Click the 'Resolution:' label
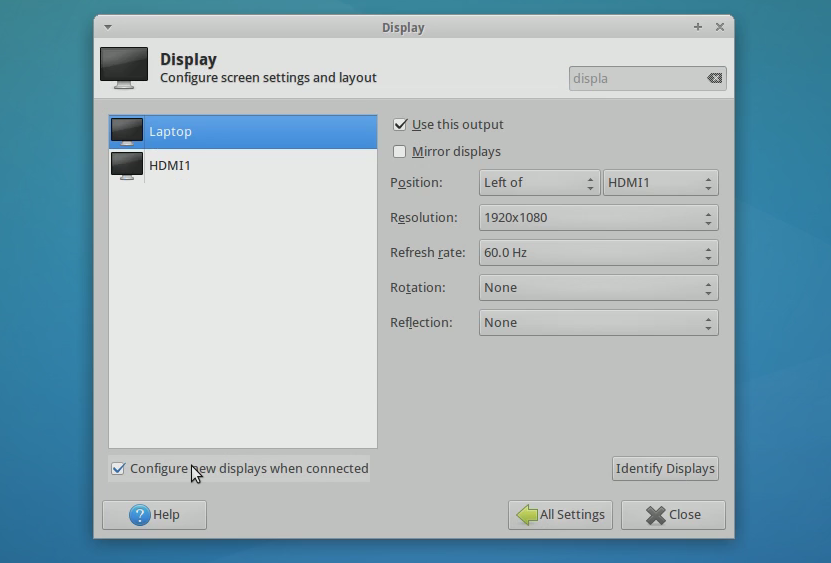 coord(423,217)
